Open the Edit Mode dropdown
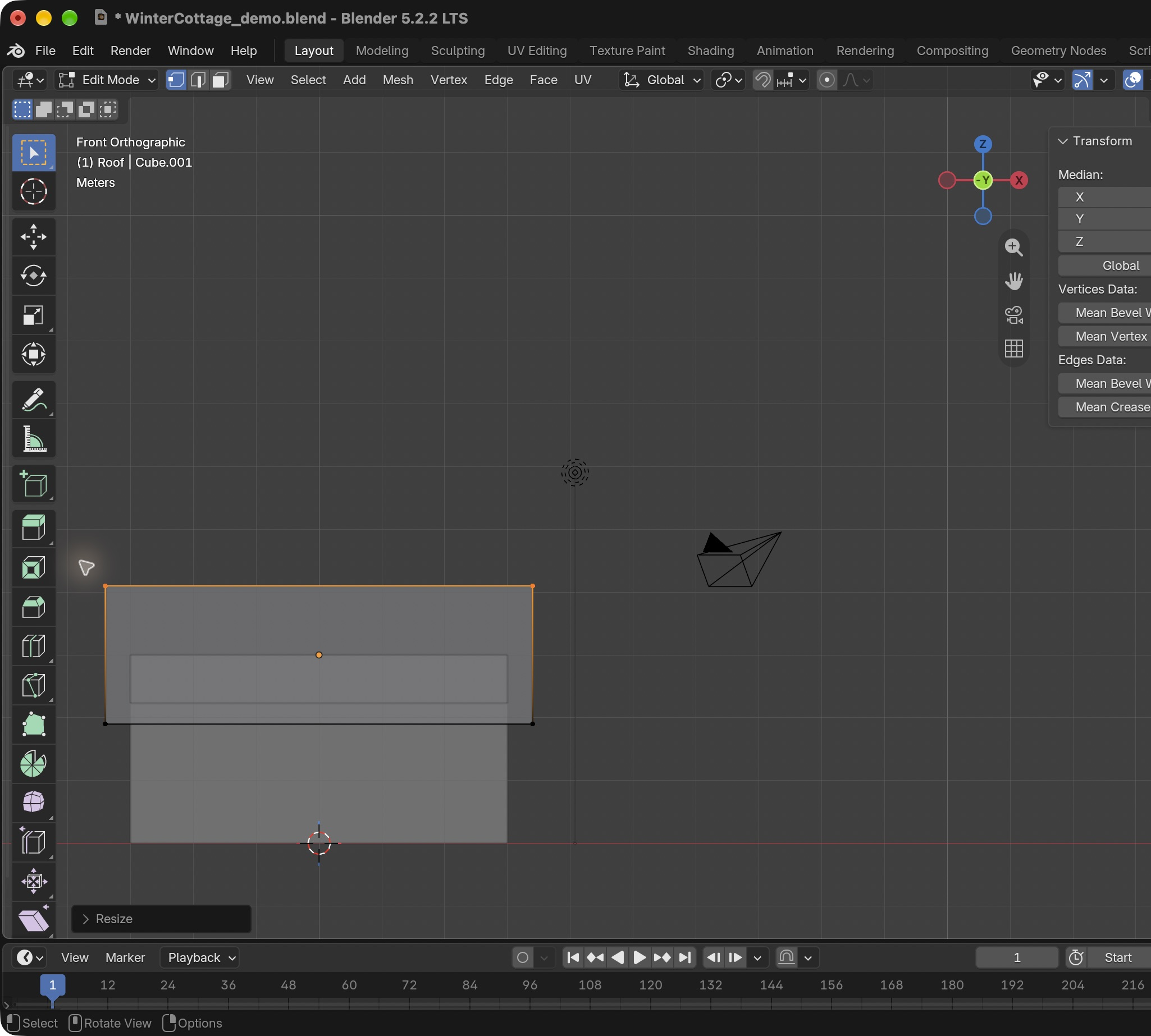 point(107,80)
